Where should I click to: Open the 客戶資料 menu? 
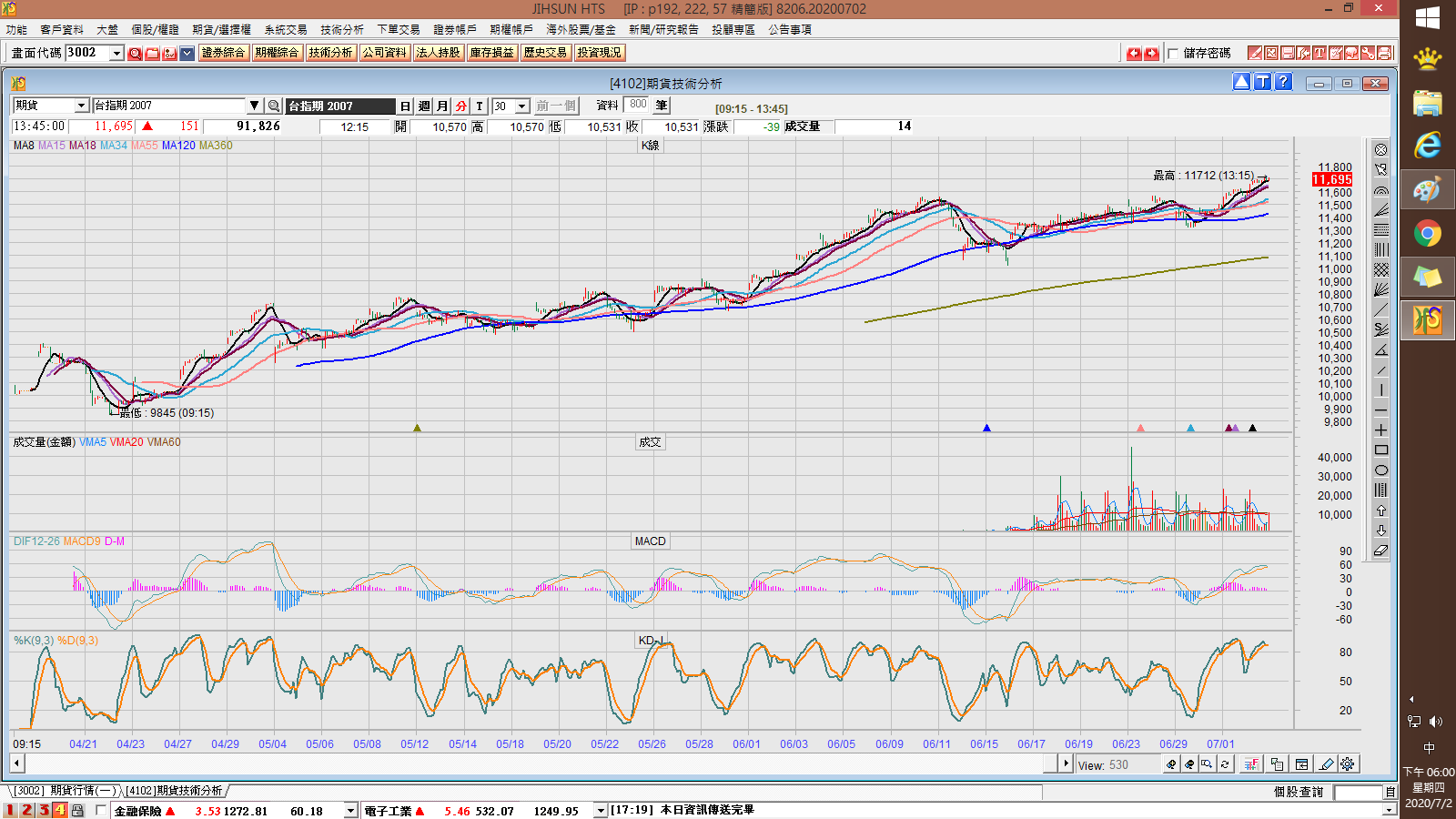tap(62, 29)
